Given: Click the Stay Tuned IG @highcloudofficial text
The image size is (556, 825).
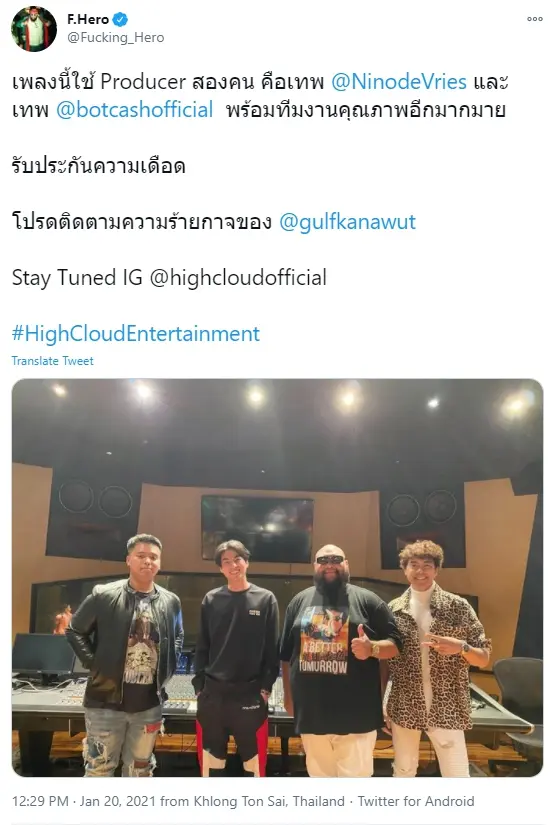Looking at the screenshot, I should [x=169, y=278].
